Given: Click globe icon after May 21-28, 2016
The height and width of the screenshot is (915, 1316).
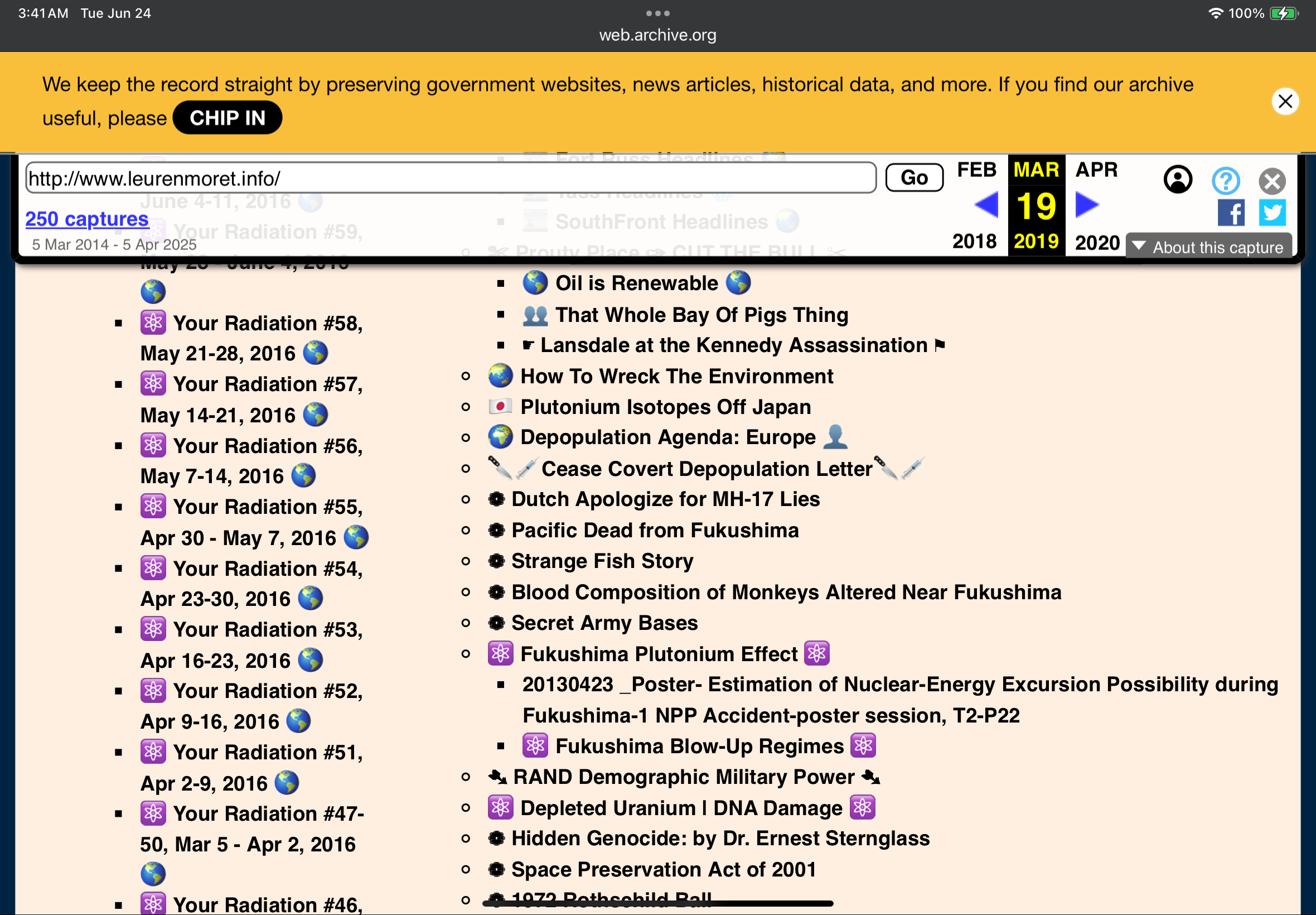Looking at the screenshot, I should pyautogui.click(x=315, y=353).
